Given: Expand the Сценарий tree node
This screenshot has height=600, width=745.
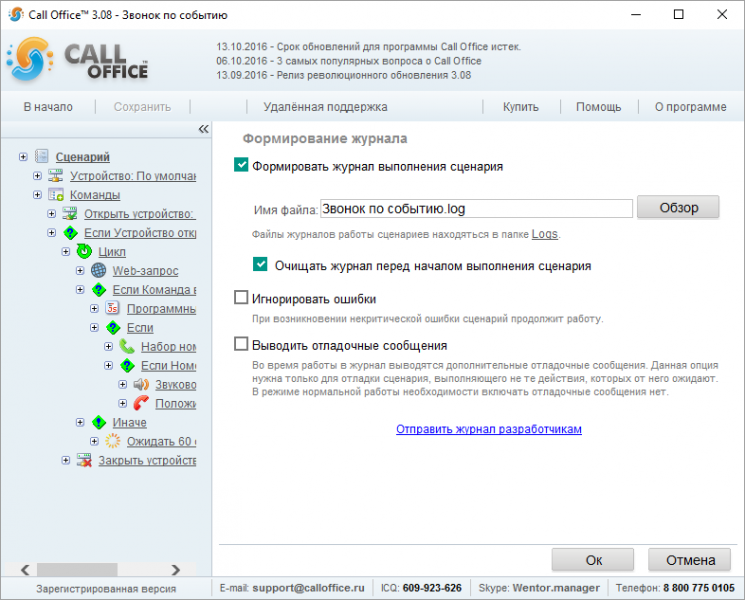Looking at the screenshot, I should (x=23, y=157).
